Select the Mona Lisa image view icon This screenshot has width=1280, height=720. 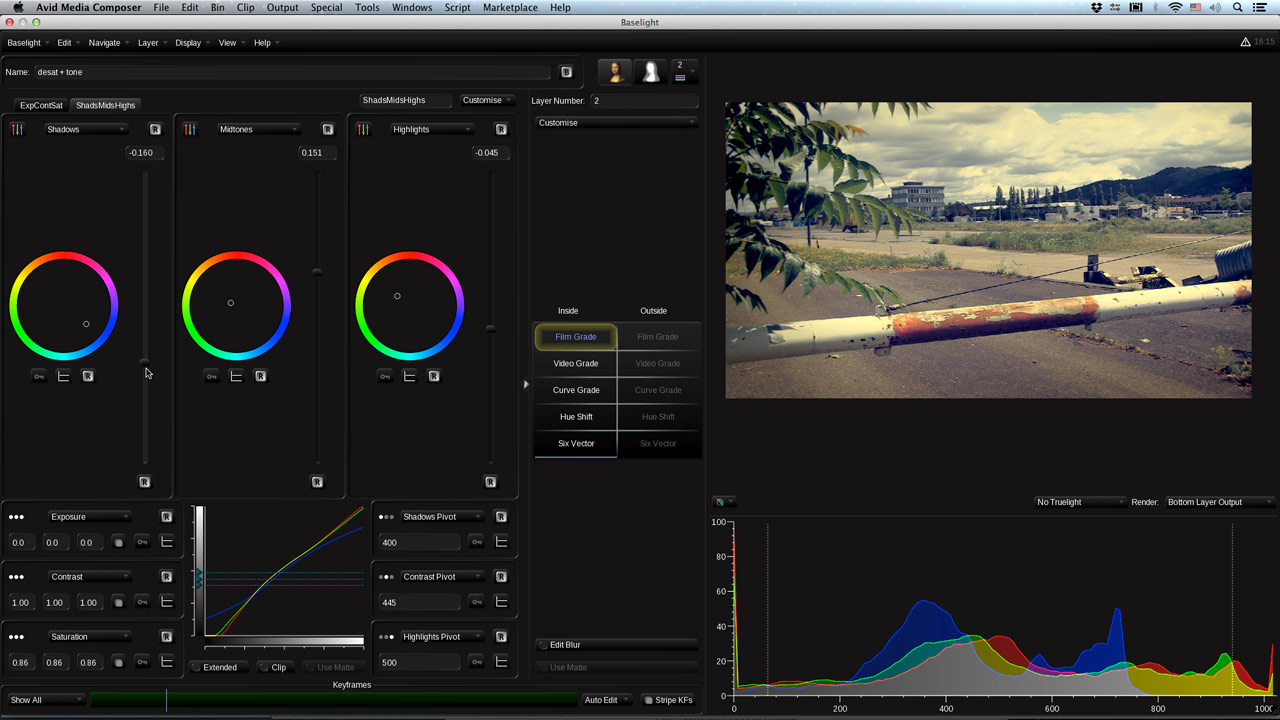pyautogui.click(x=614, y=72)
